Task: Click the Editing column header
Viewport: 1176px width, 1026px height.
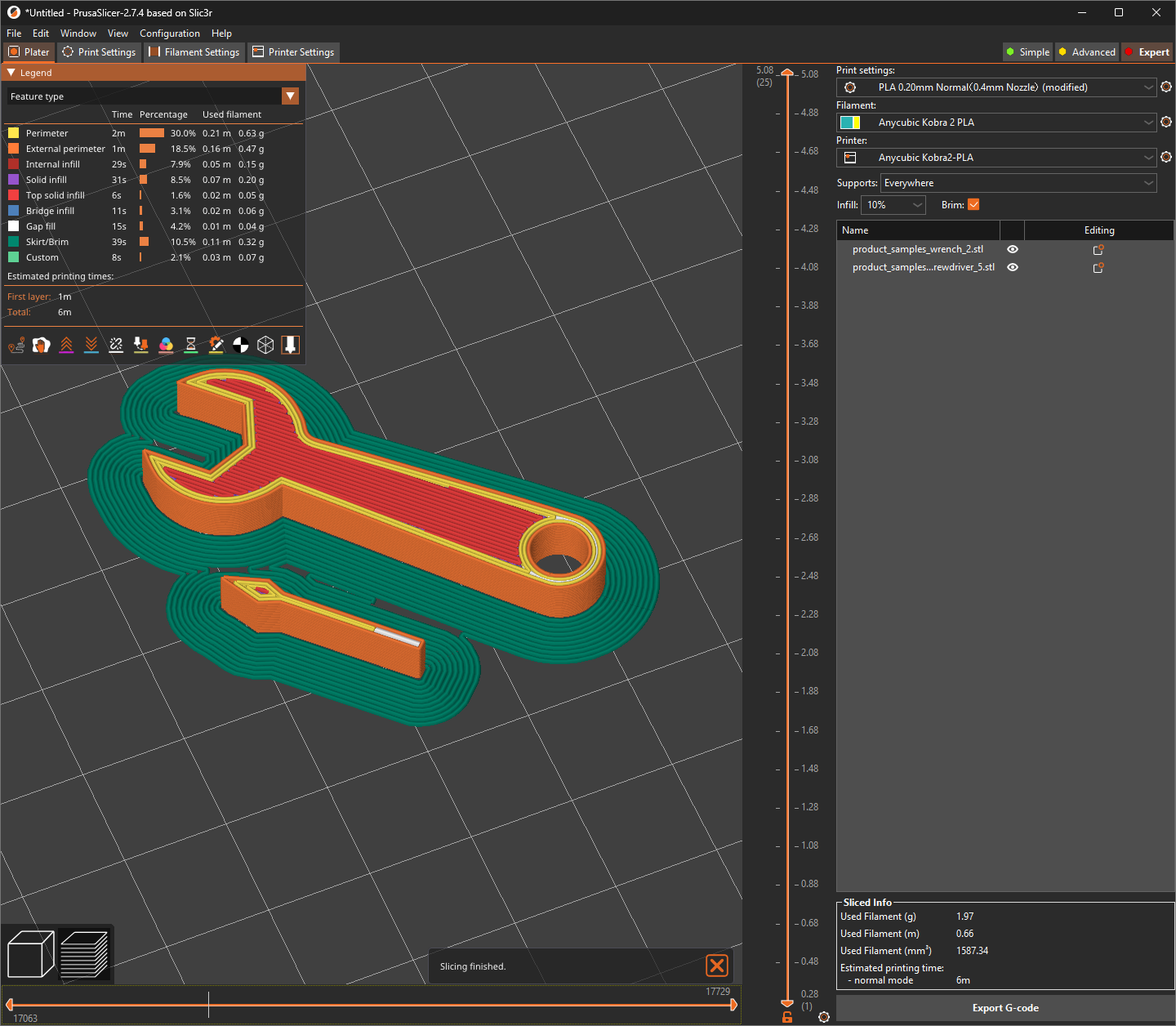Action: [x=1099, y=230]
